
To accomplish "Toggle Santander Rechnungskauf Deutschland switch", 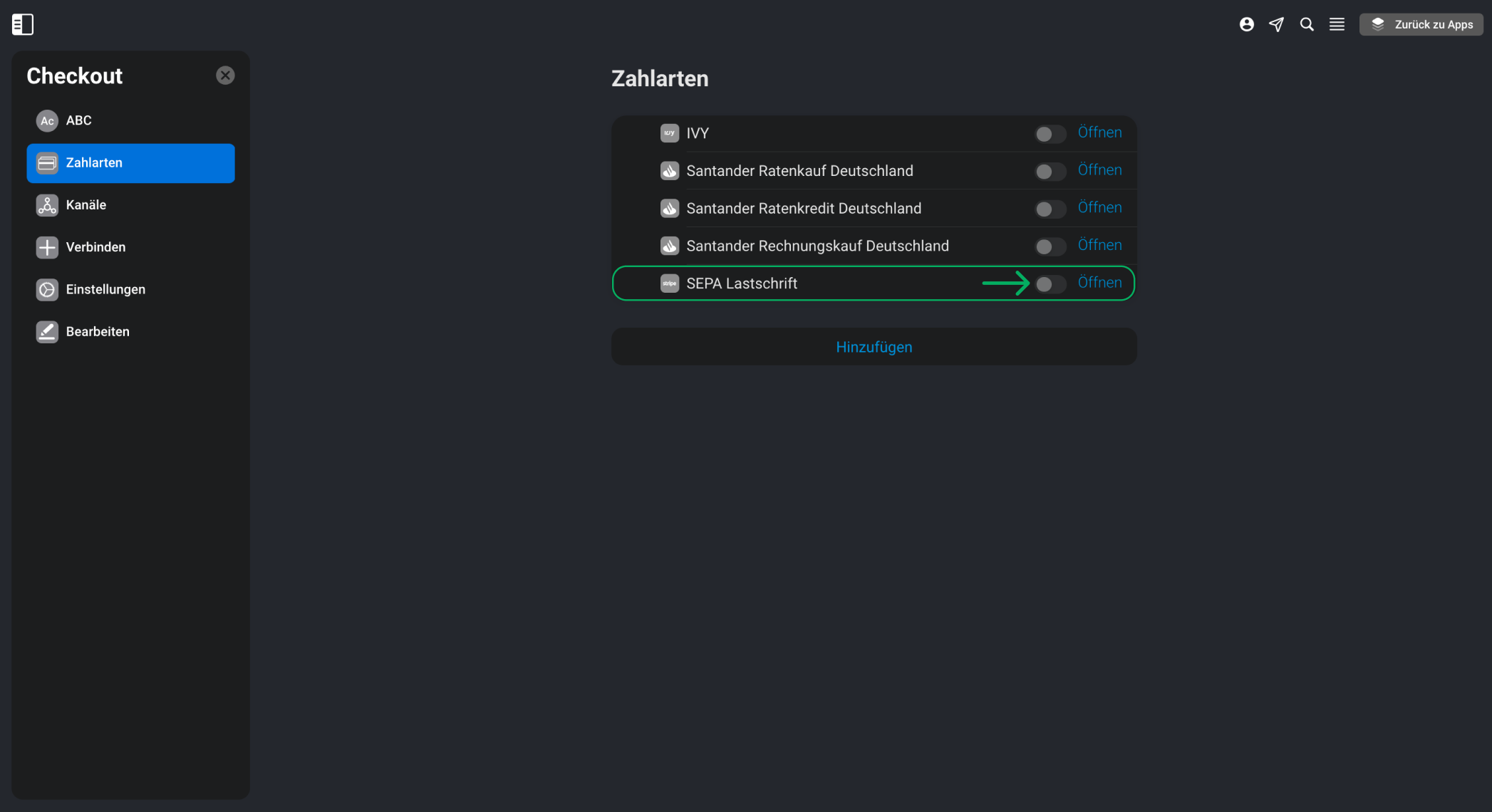I will click(1050, 246).
